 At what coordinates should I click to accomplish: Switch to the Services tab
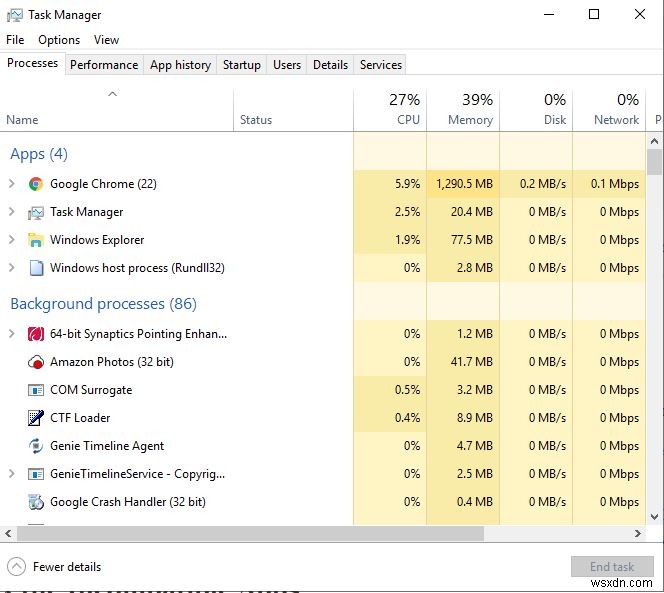(x=381, y=65)
